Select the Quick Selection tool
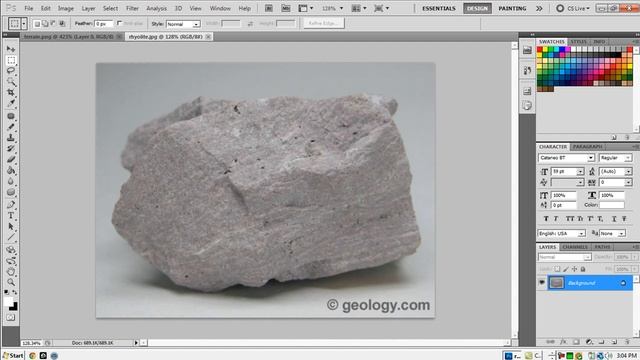Screen dimensions: 640x360 11,82
